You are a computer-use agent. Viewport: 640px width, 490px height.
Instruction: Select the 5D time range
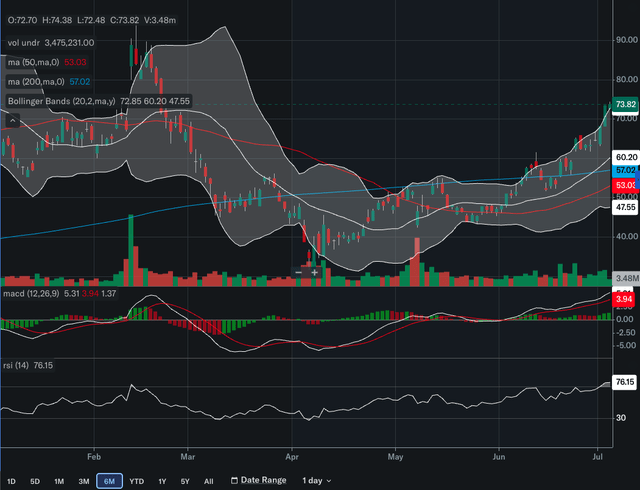[36, 480]
